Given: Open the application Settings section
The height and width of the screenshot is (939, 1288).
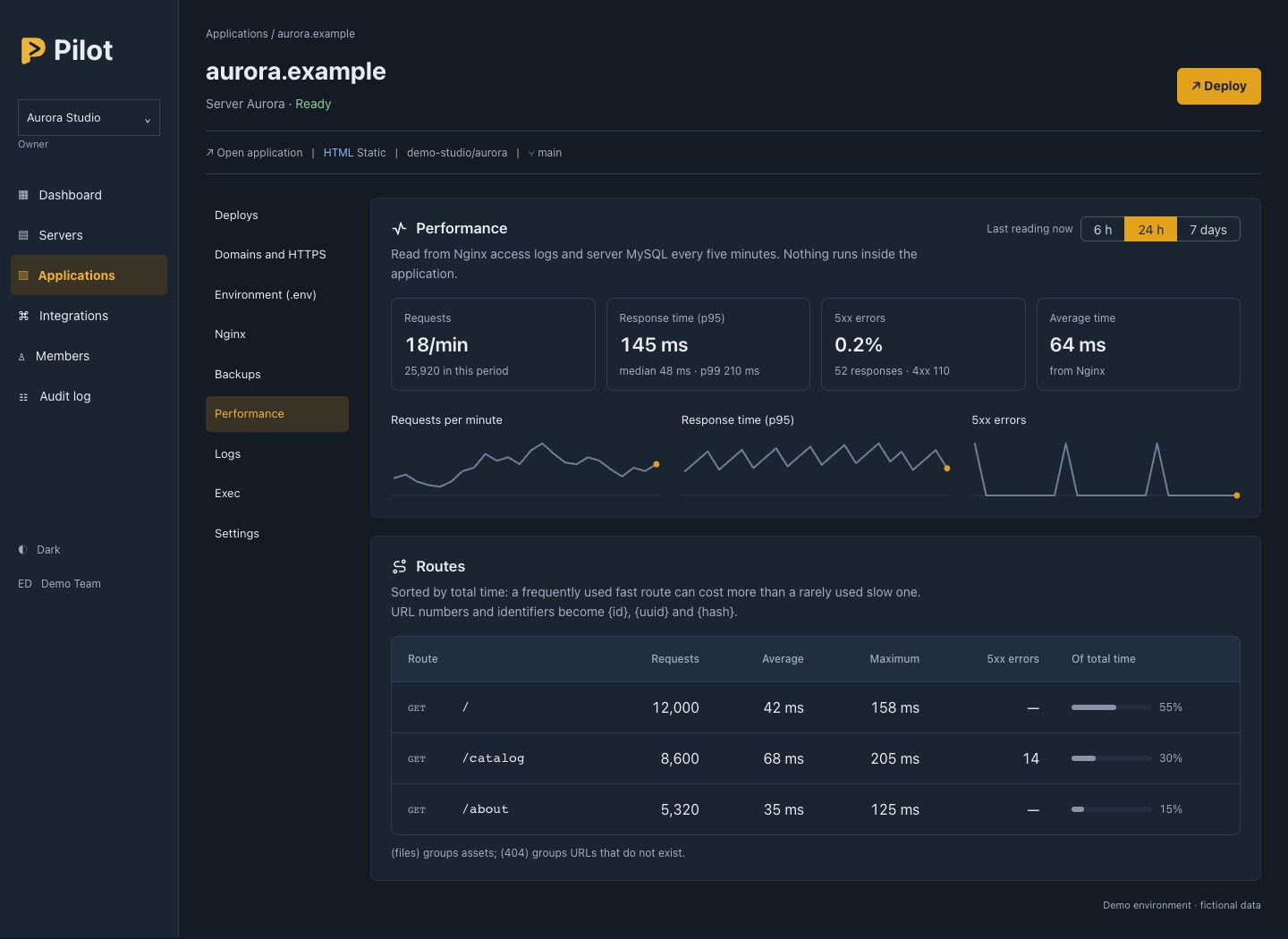Looking at the screenshot, I should click(277, 534).
